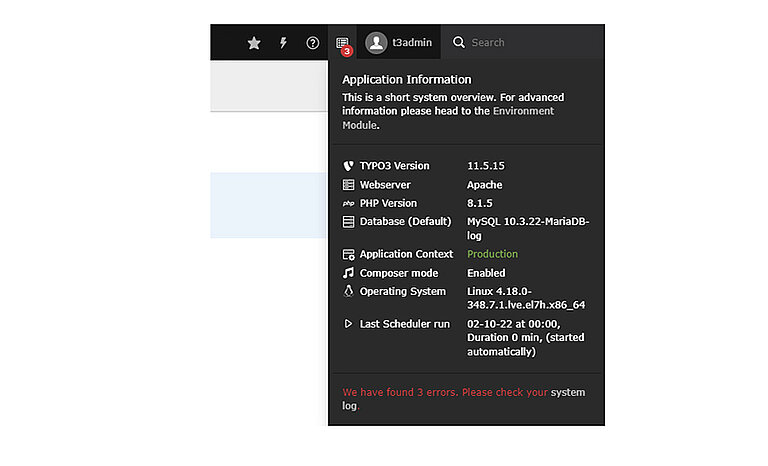
Task: Open the t3admin user menu
Action: (x=399, y=43)
